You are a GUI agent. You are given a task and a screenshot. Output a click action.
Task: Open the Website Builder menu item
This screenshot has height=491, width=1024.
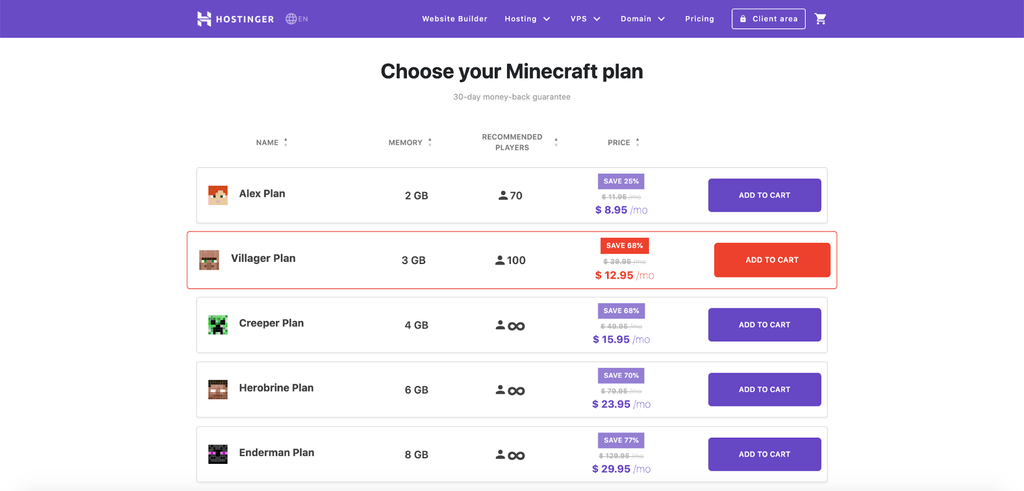click(x=454, y=19)
